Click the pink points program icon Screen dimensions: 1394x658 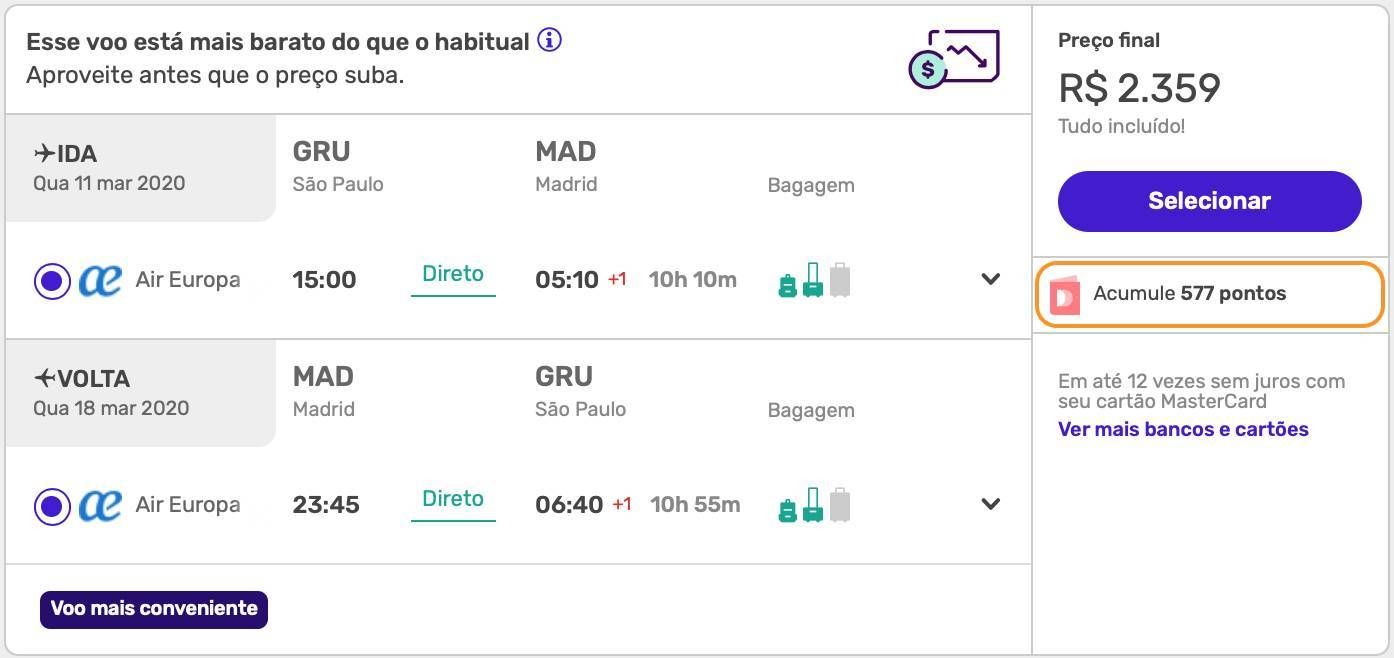tap(1065, 296)
